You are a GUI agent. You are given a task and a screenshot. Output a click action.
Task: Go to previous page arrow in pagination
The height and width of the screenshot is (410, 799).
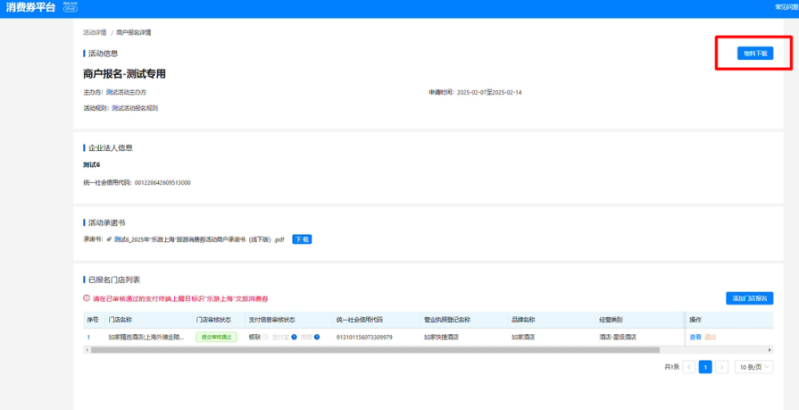coord(689,367)
